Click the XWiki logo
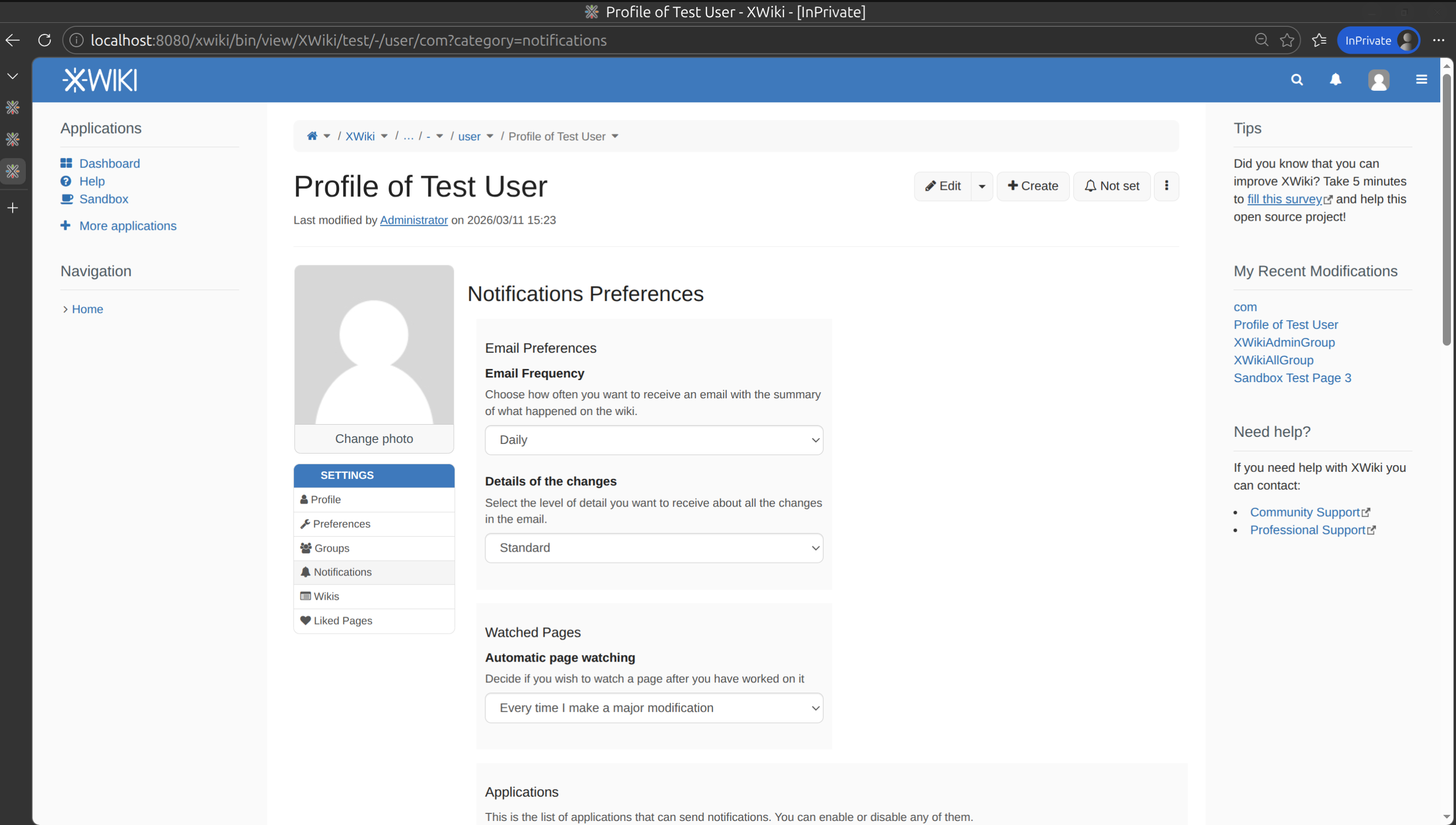 tap(100, 80)
